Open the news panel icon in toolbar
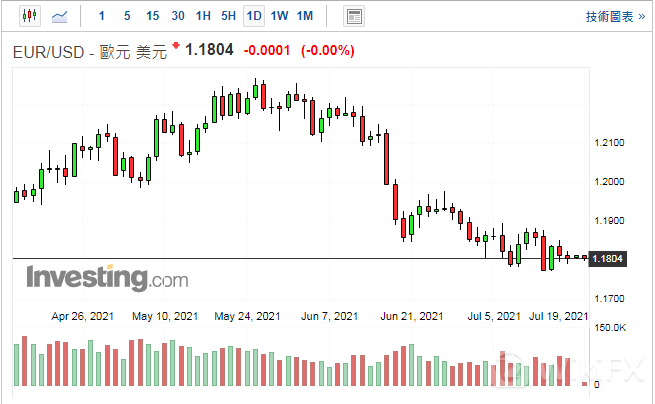Viewport: 655px width, 404px height. 353,16
